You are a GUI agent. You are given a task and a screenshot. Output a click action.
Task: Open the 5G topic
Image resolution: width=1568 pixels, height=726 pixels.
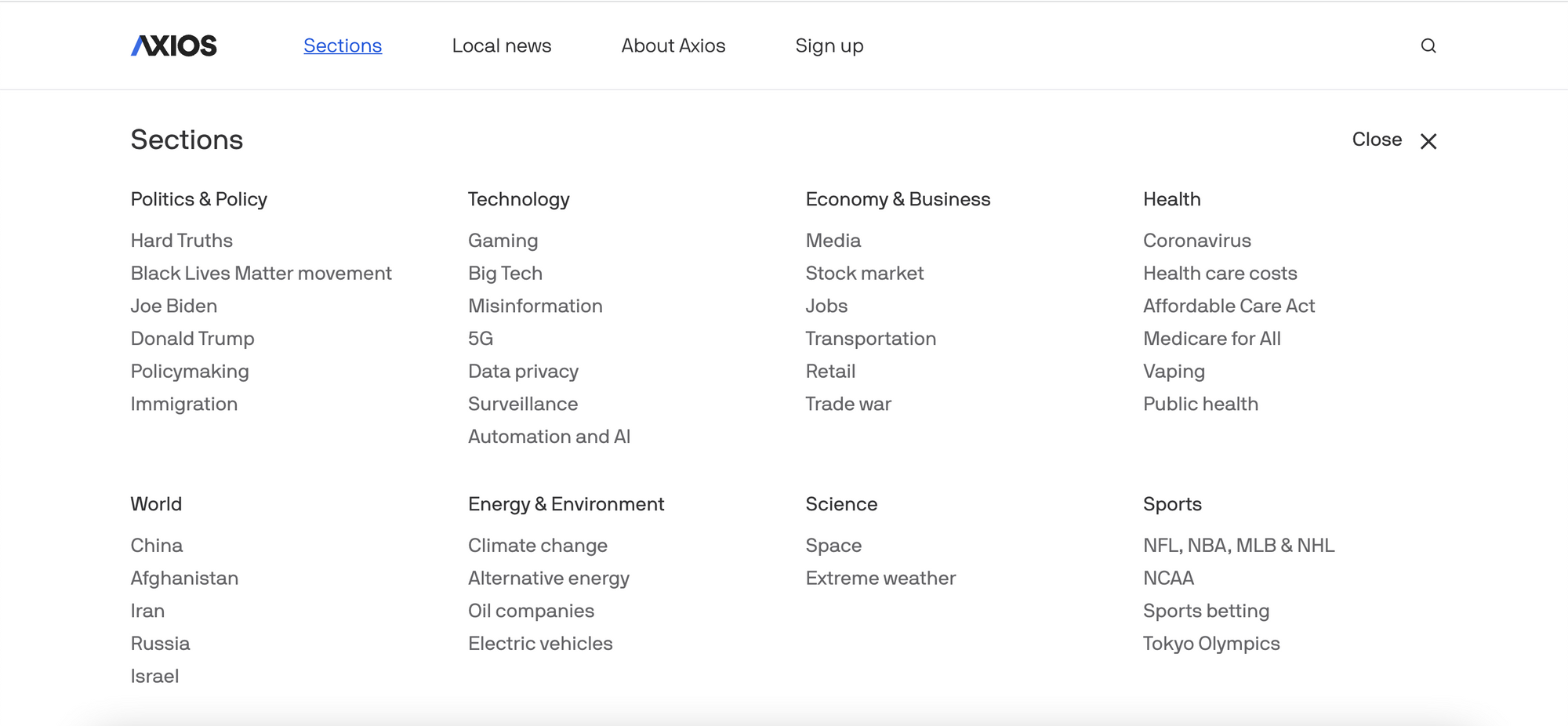pyautogui.click(x=481, y=339)
